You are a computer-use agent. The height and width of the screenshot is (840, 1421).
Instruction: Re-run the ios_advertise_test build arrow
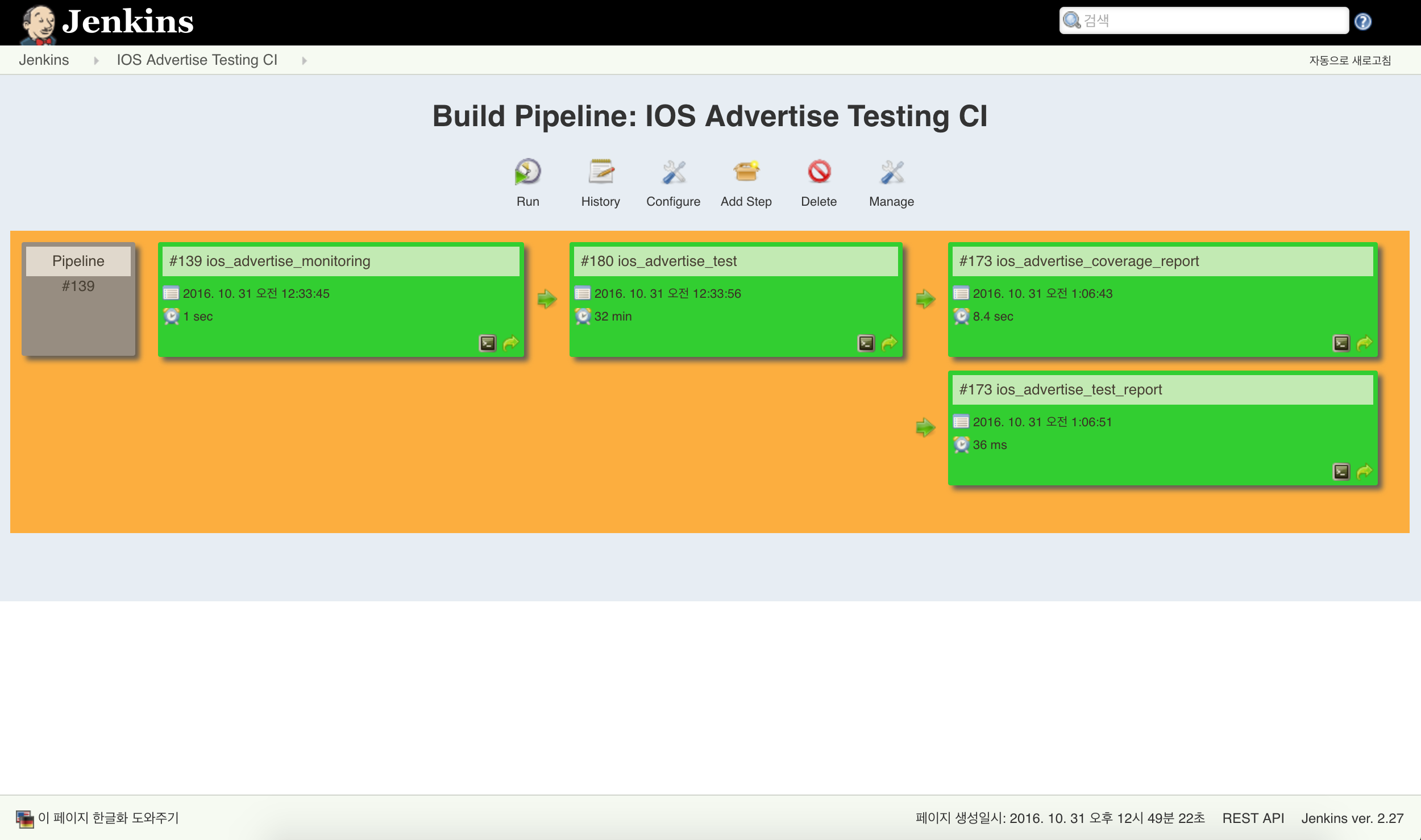890,343
